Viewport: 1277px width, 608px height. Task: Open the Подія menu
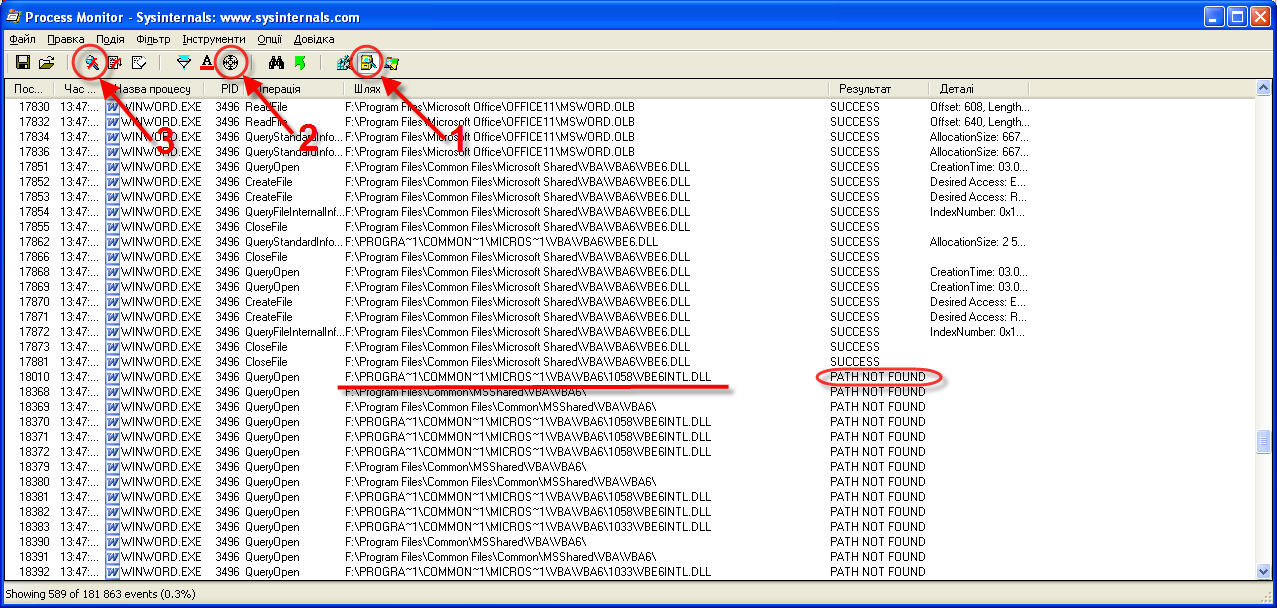(x=110, y=39)
